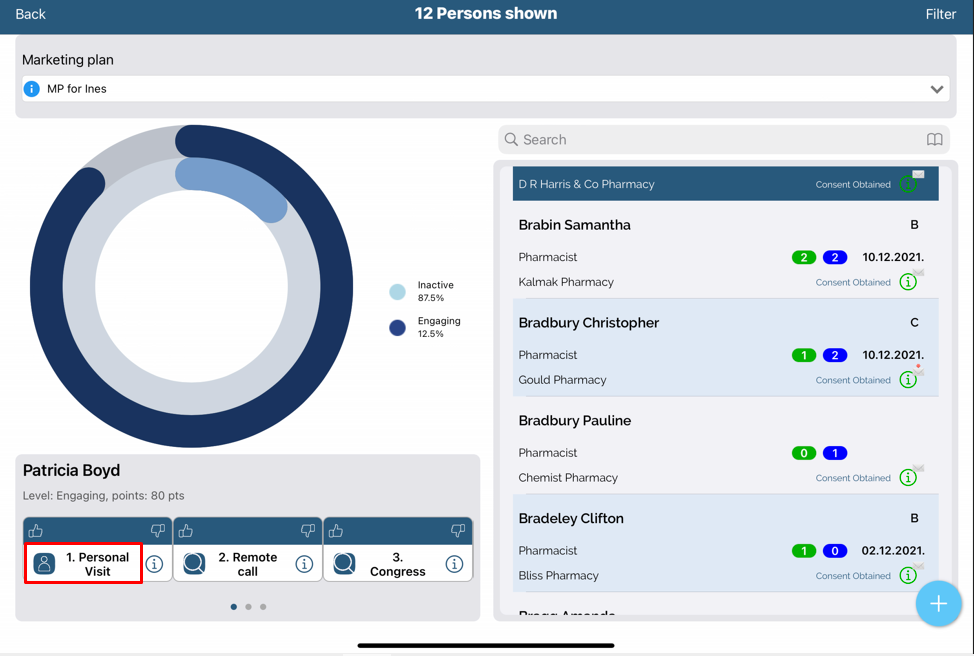
Task: Open info for Congress activity
Action: pyautogui.click(x=454, y=564)
